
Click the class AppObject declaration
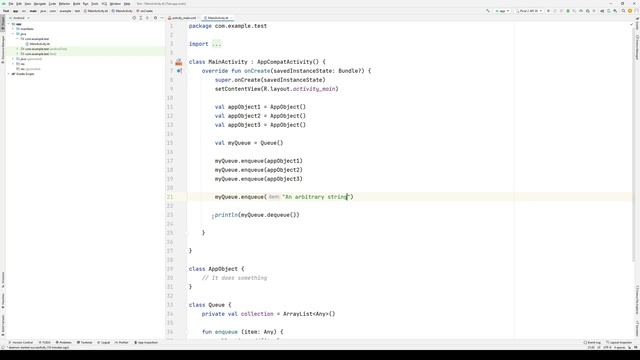tap(216, 269)
